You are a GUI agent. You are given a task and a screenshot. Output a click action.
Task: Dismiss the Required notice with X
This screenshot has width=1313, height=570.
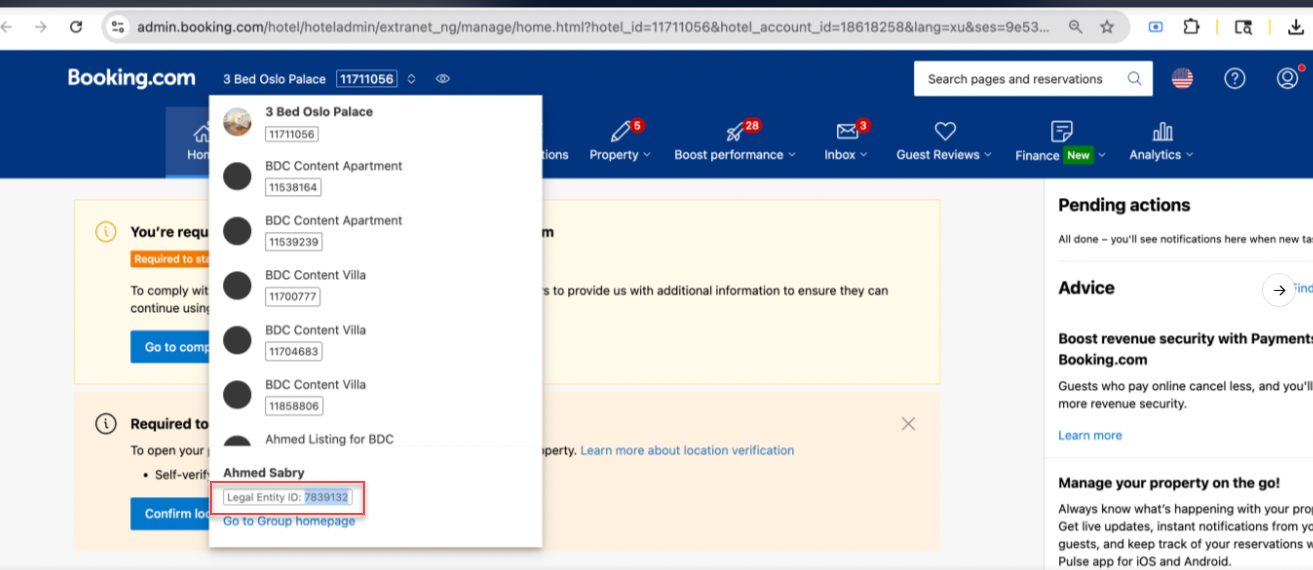tap(908, 424)
